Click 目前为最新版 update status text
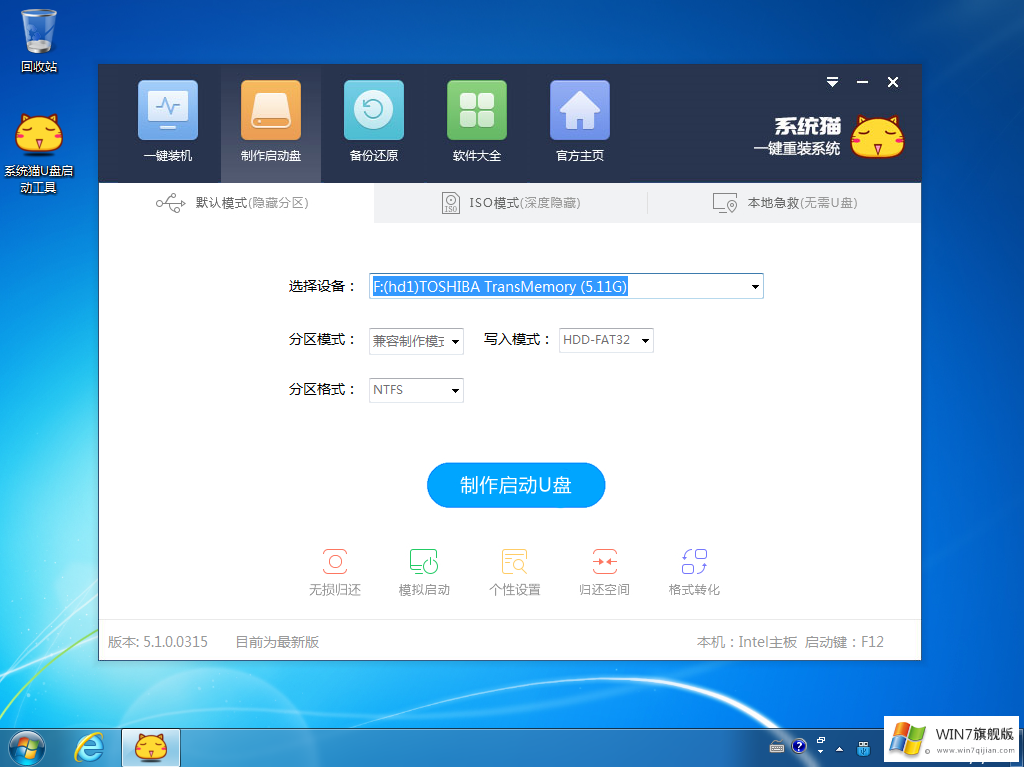This screenshot has width=1024, height=767. (277, 642)
